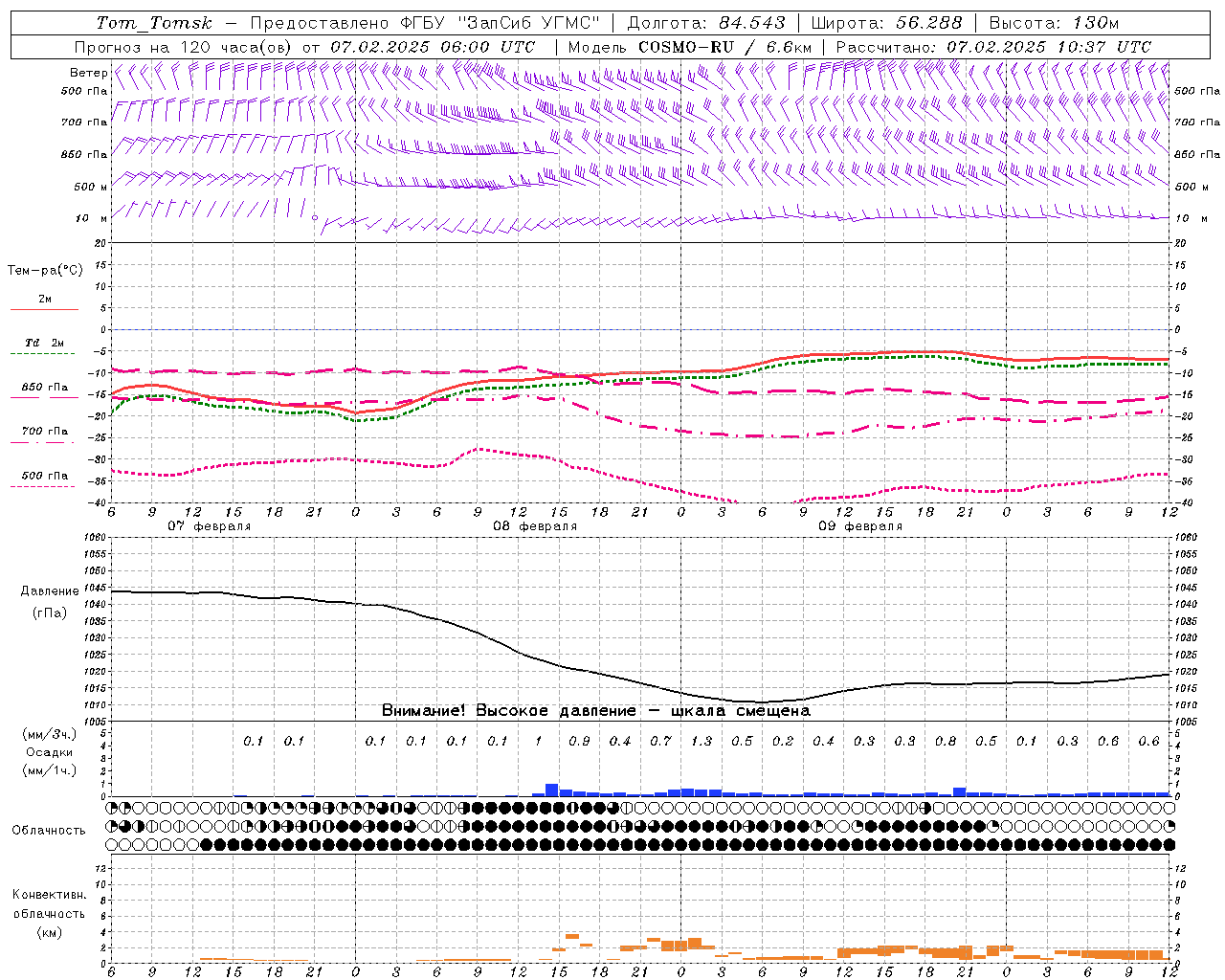The image size is (1225, 980).
Task: Click the '(мм/1ч.)' hourly precipitation label
Action: coord(50,770)
